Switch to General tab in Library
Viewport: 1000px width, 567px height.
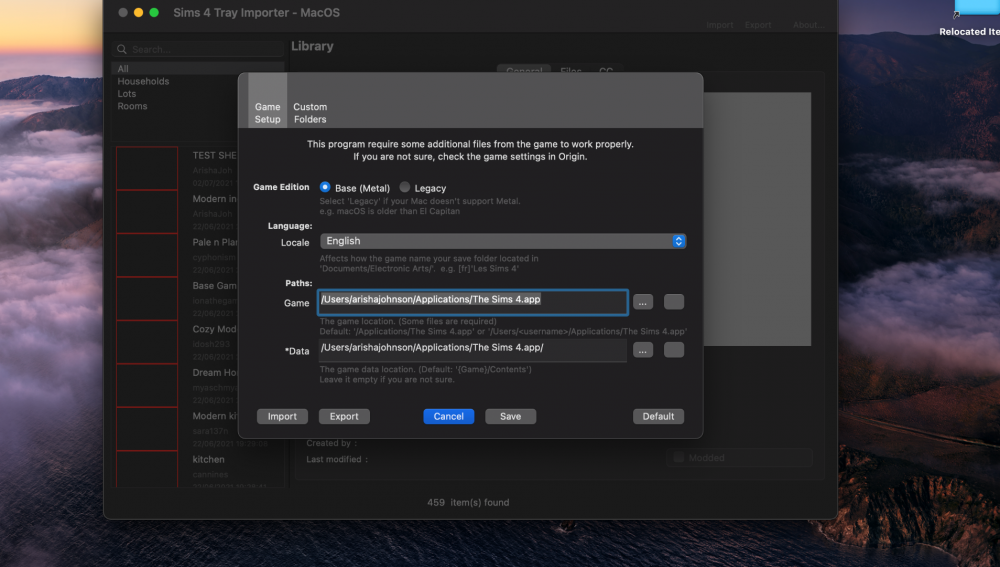tap(524, 69)
